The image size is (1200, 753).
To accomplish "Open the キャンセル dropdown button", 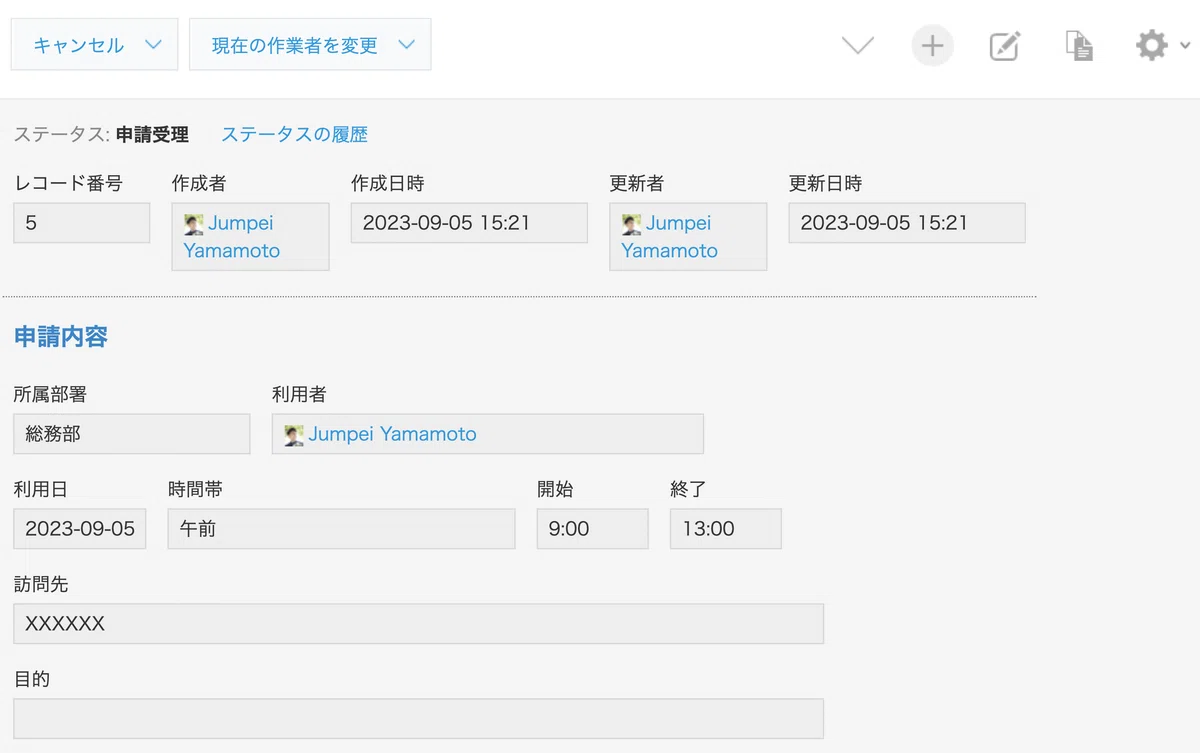I will (x=94, y=45).
